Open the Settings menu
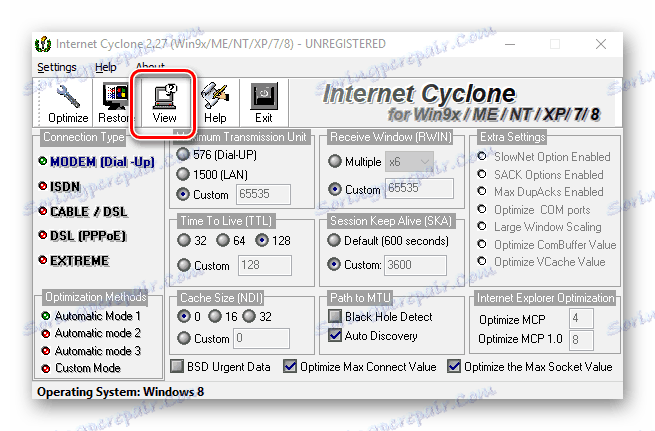Image resolution: width=655 pixels, height=431 pixels. (x=57, y=67)
